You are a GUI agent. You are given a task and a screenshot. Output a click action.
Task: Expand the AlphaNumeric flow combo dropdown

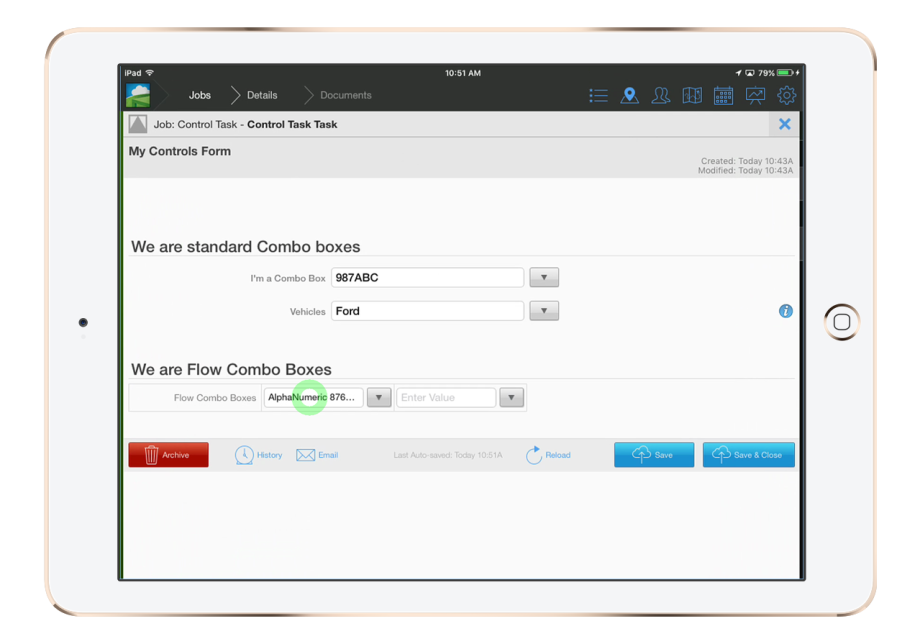tap(378, 397)
